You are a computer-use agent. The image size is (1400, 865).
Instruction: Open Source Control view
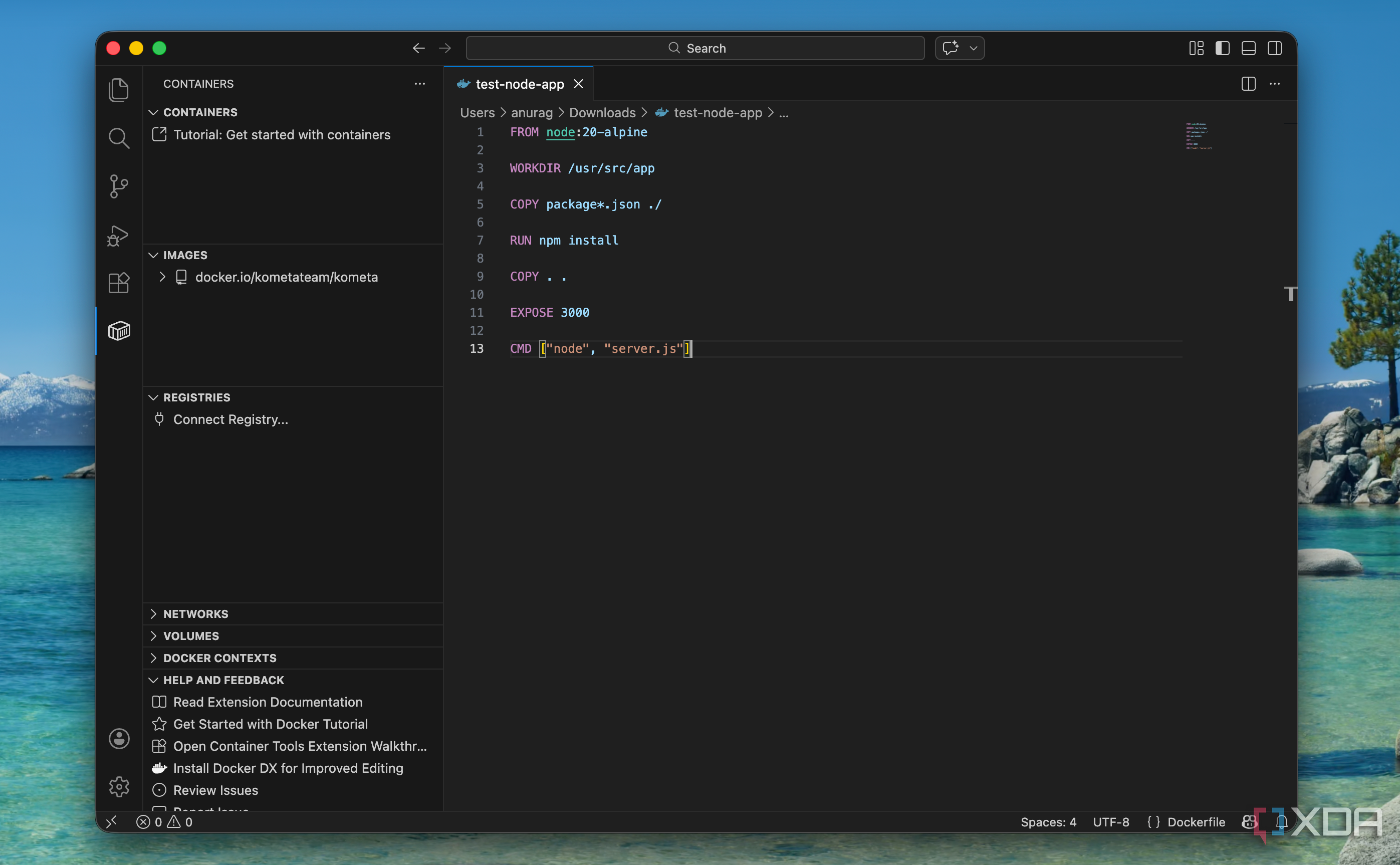[118, 186]
